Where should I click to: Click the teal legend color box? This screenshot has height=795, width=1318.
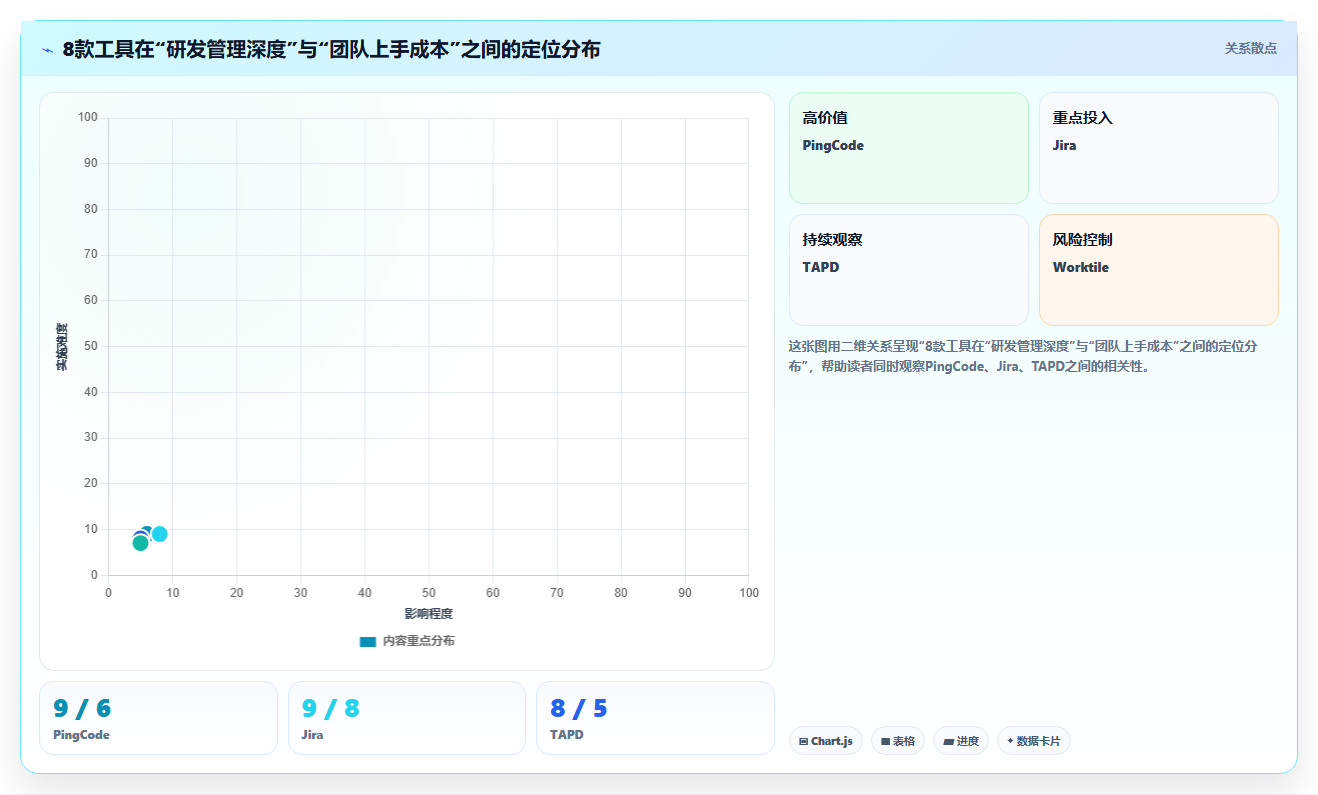pyautogui.click(x=368, y=641)
